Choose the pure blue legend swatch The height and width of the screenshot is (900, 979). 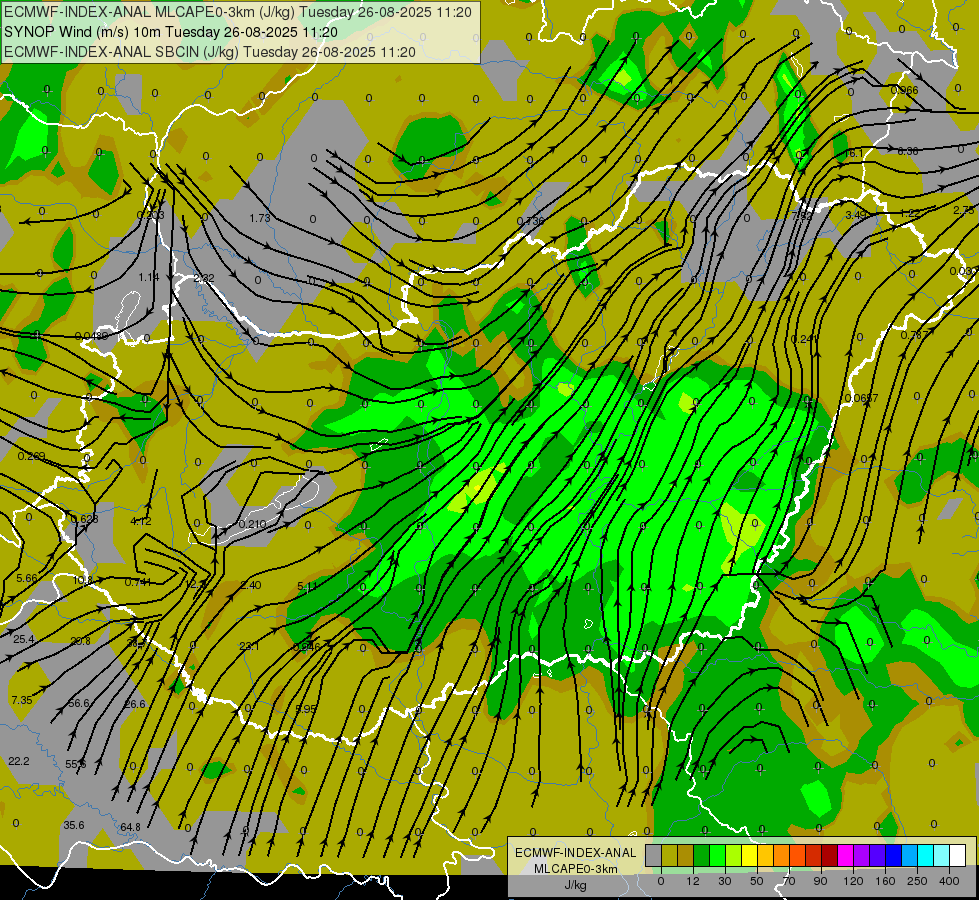[x=894, y=855]
